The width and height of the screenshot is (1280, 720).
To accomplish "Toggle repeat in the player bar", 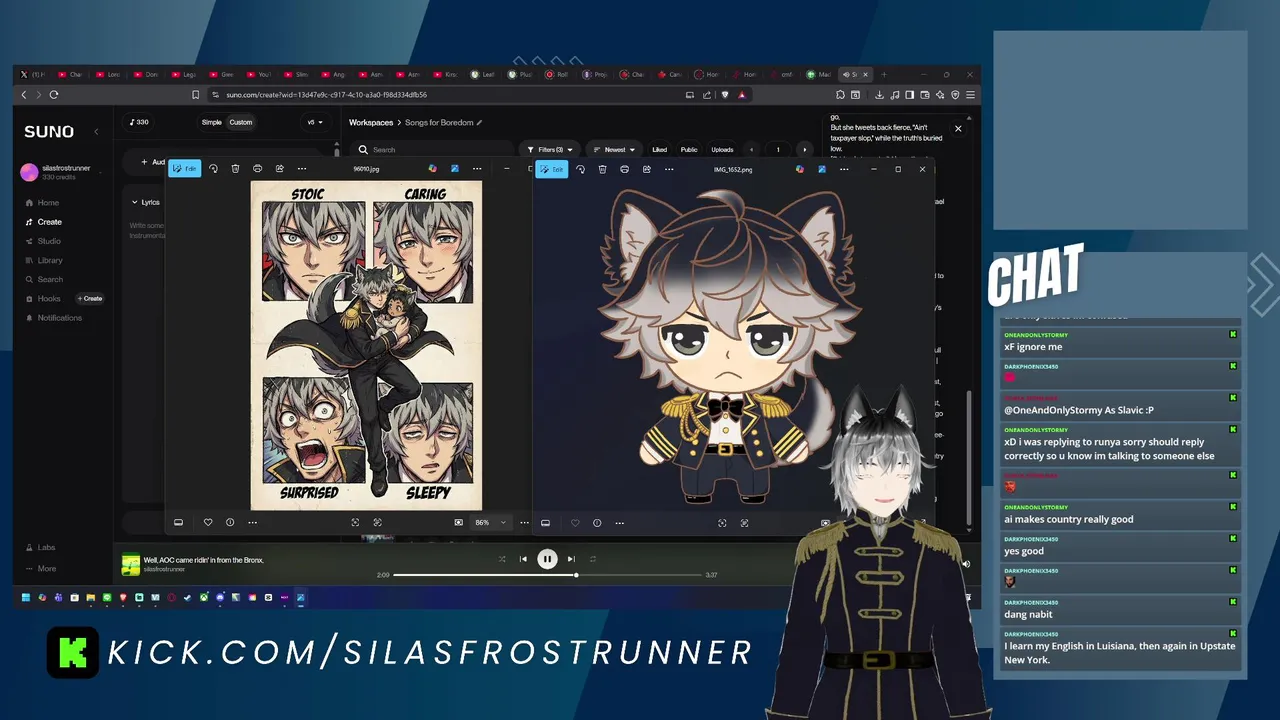I will click(x=593, y=559).
